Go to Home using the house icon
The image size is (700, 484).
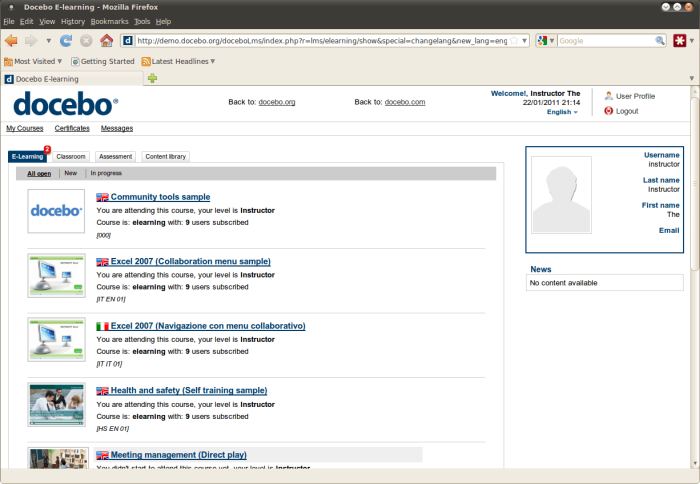(x=106, y=41)
